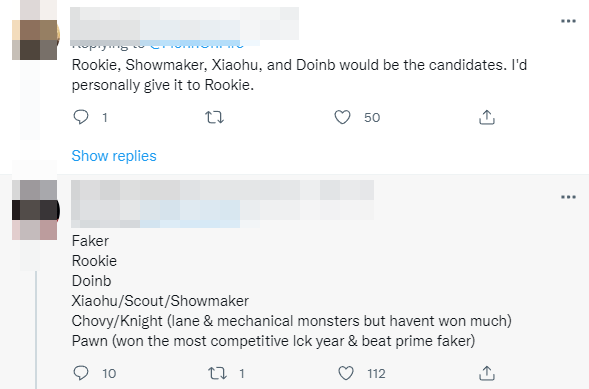Image resolution: width=589 pixels, height=389 pixels.
Task: Like the tweet with 112 likes
Action: pos(346,373)
